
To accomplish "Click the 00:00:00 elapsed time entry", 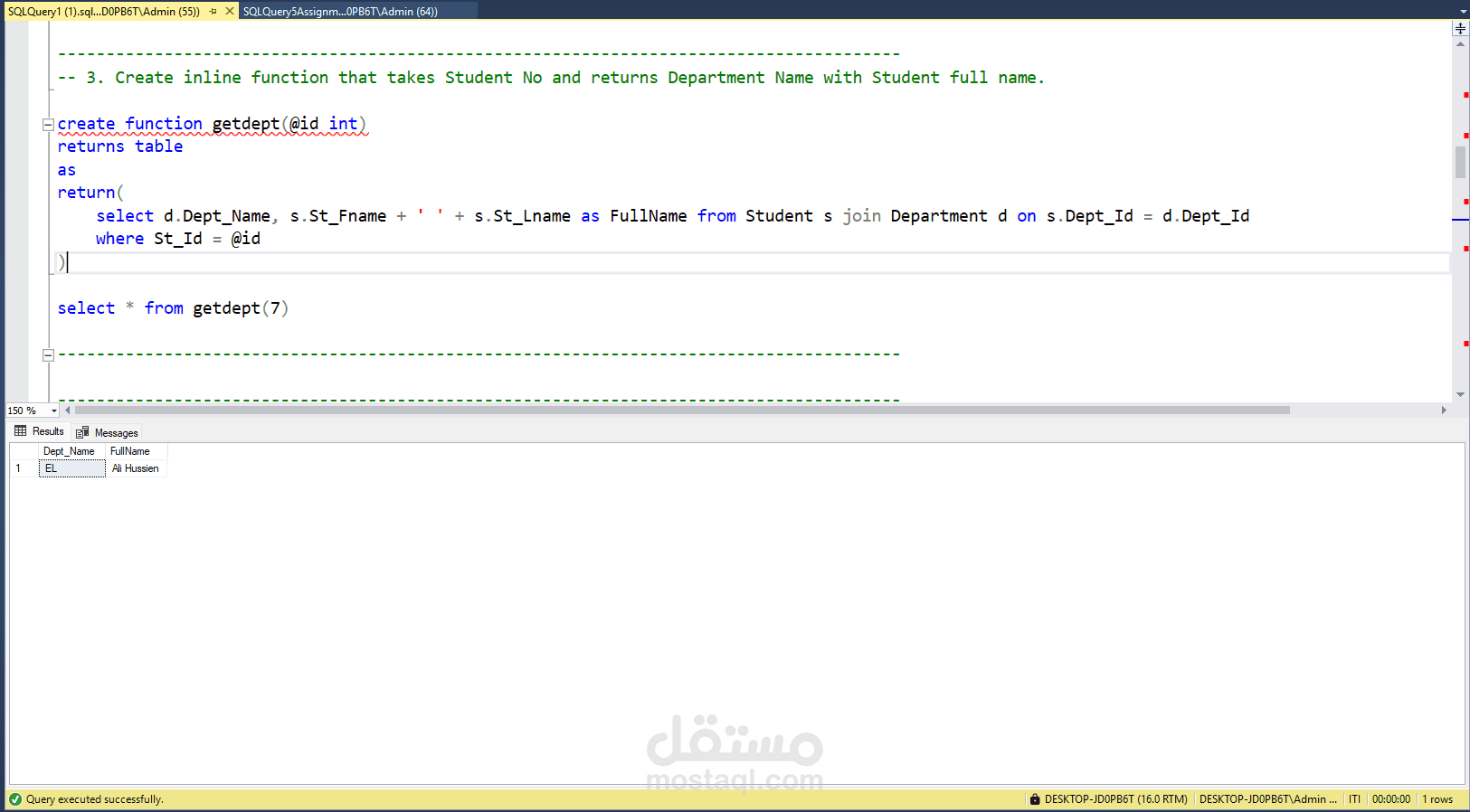I will [1391, 799].
